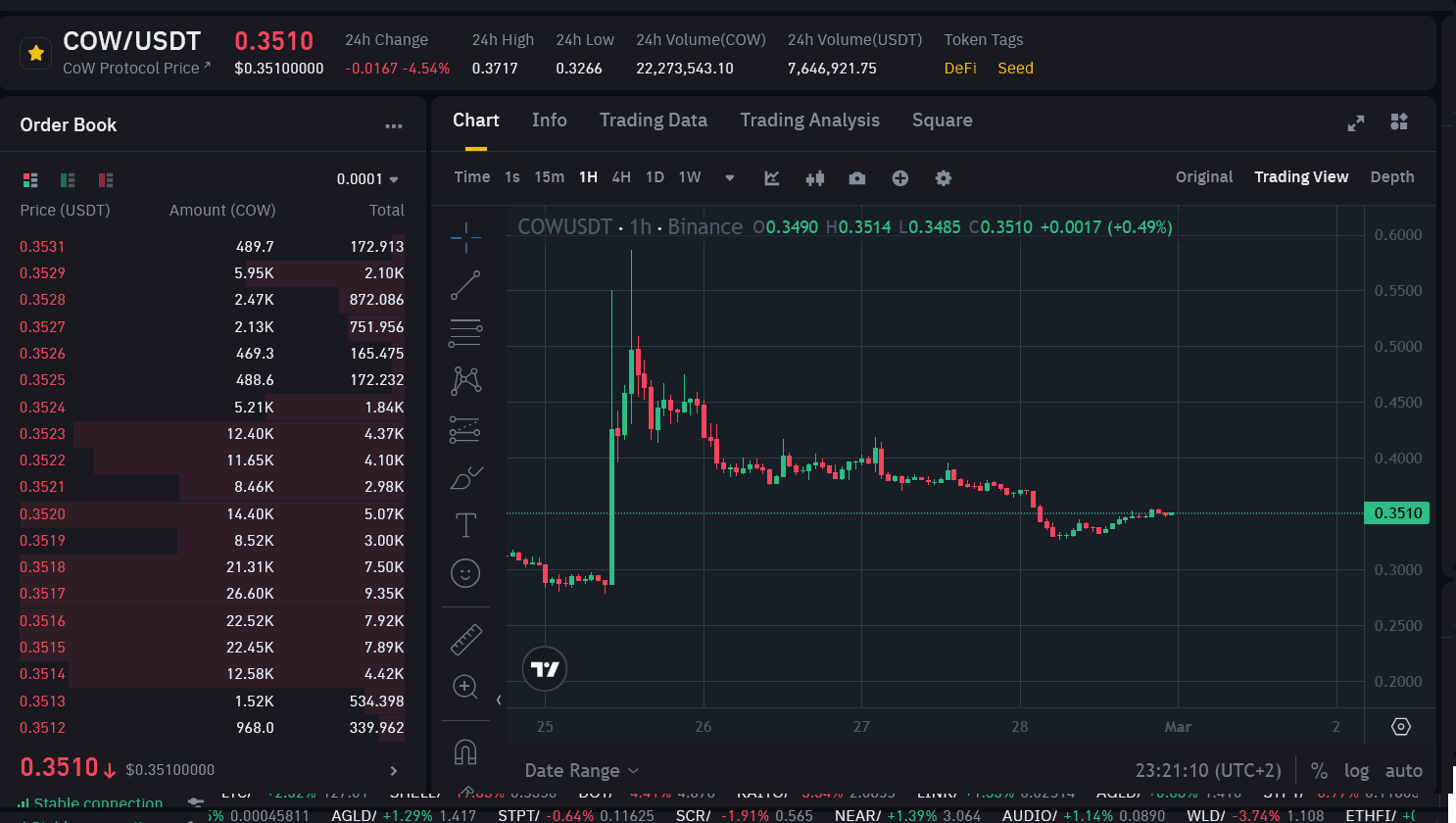The width and height of the screenshot is (1456, 823).
Task: Click the plus circle icon in chart toolbar
Action: (x=900, y=177)
